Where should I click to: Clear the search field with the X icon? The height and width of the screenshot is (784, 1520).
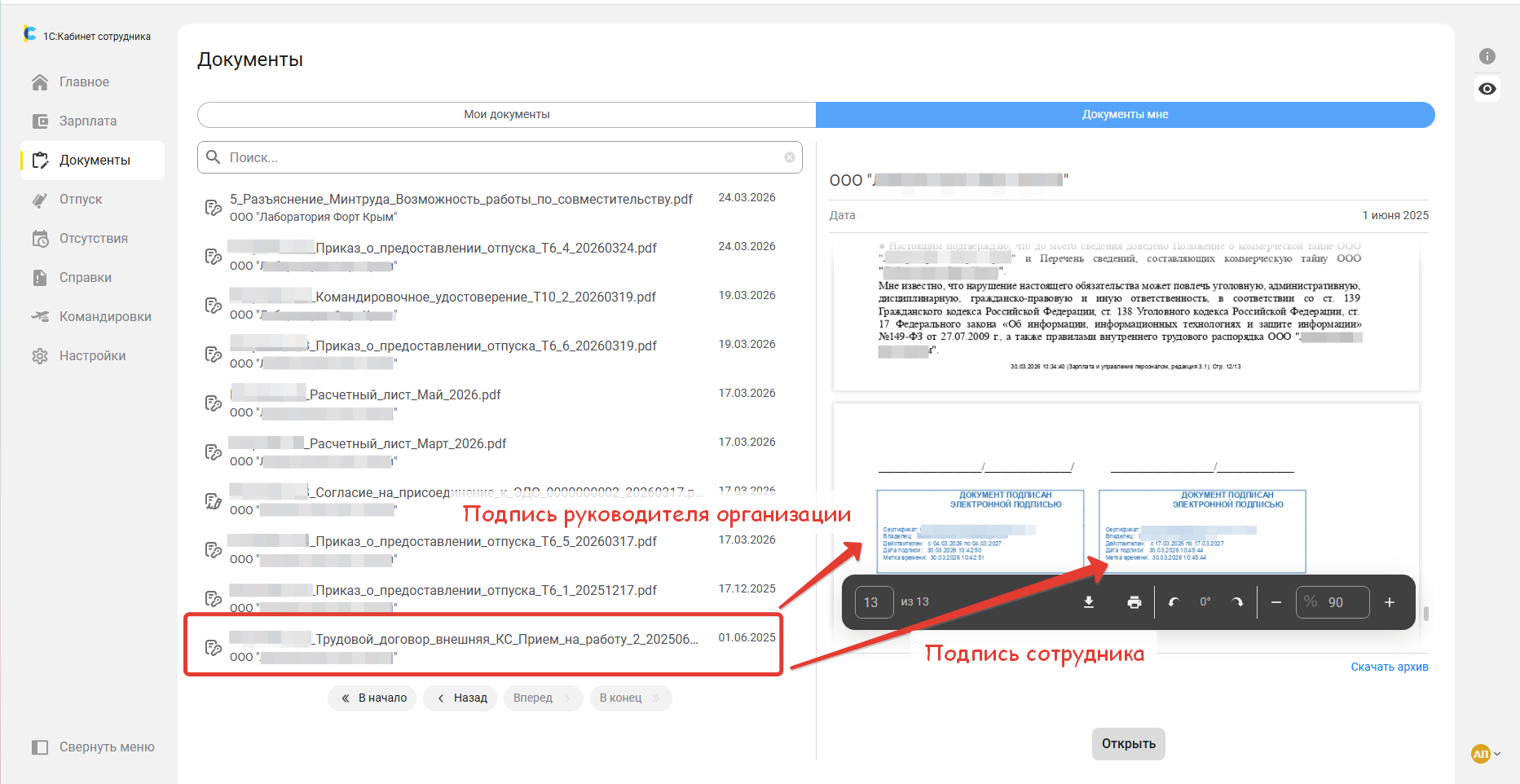pos(789,157)
